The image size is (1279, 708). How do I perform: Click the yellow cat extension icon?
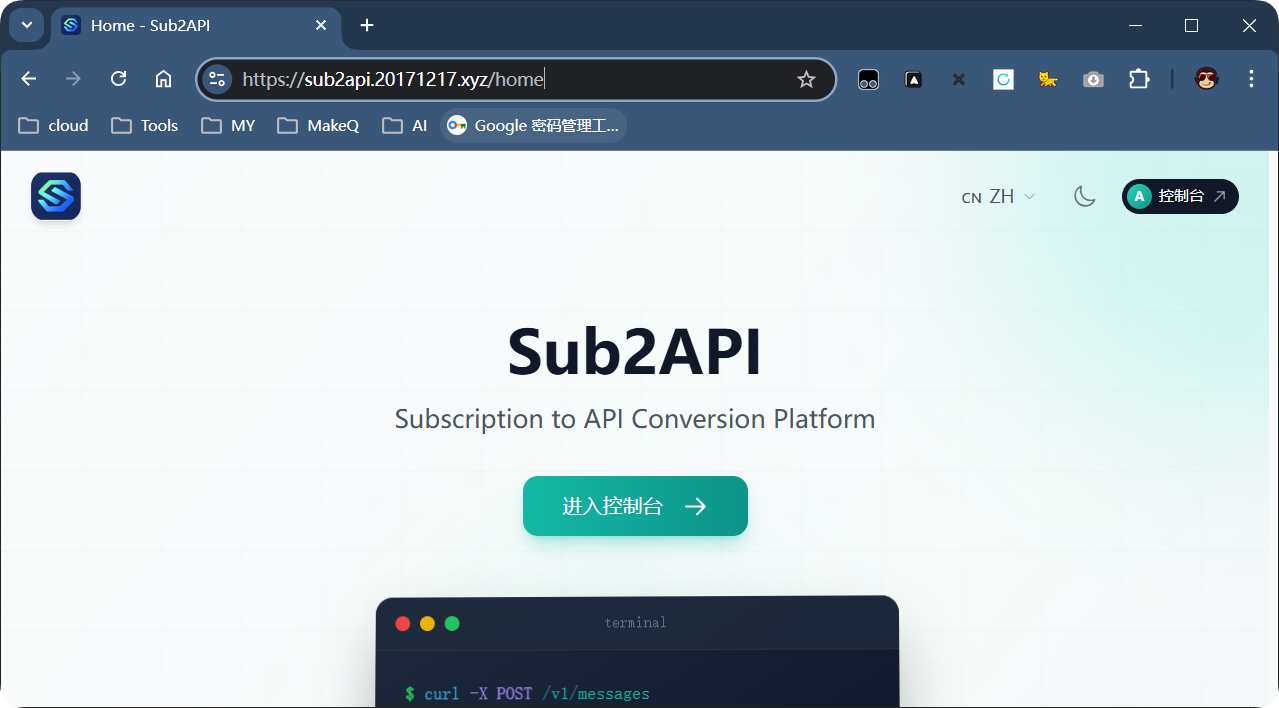(x=1048, y=79)
